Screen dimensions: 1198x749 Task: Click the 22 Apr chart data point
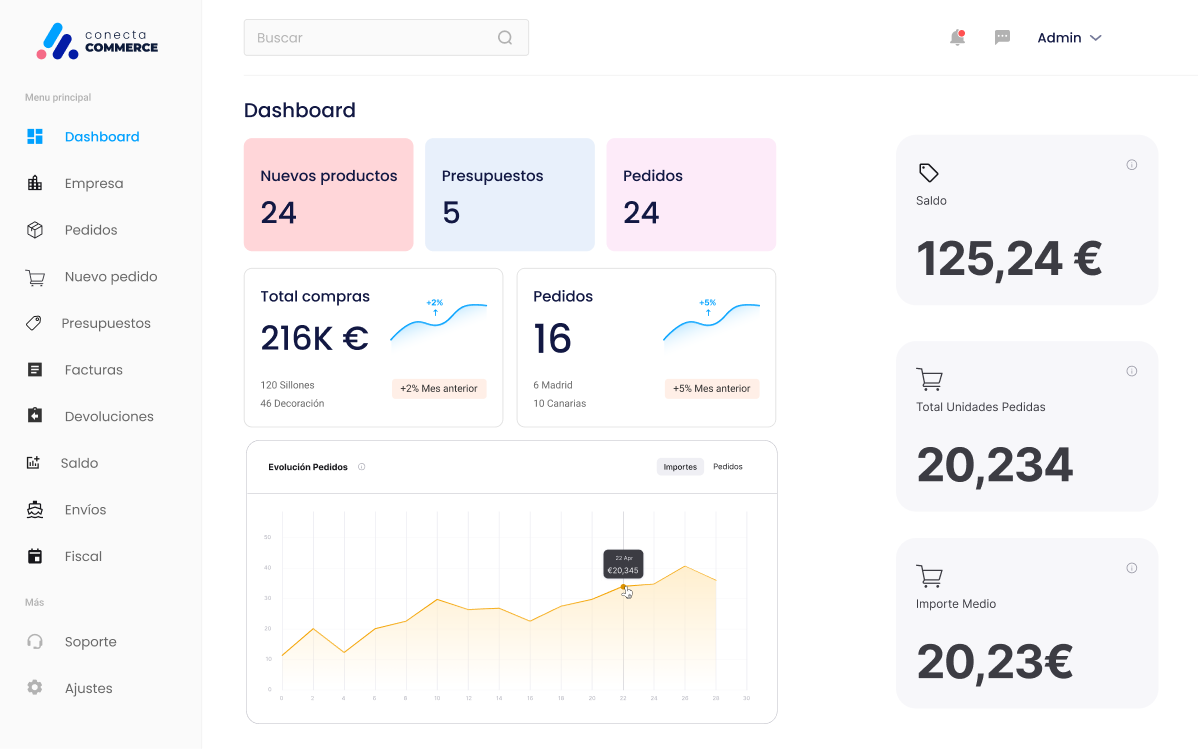point(623,587)
